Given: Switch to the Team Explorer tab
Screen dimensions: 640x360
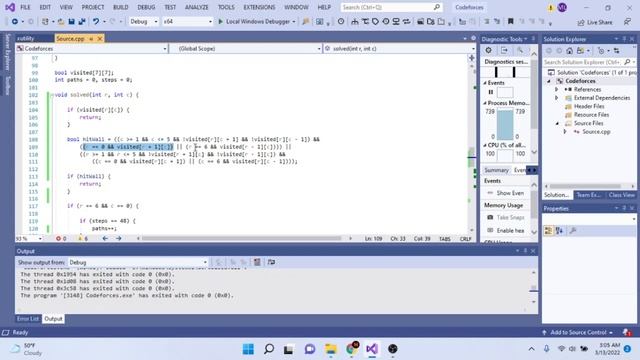Looking at the screenshot, I should (x=589, y=195).
